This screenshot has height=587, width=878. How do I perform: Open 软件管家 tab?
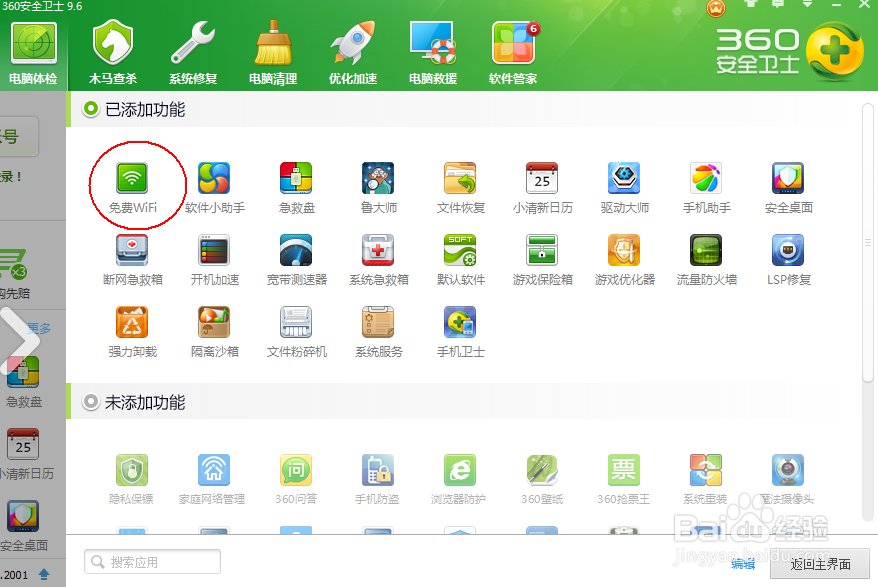pyautogui.click(x=513, y=54)
